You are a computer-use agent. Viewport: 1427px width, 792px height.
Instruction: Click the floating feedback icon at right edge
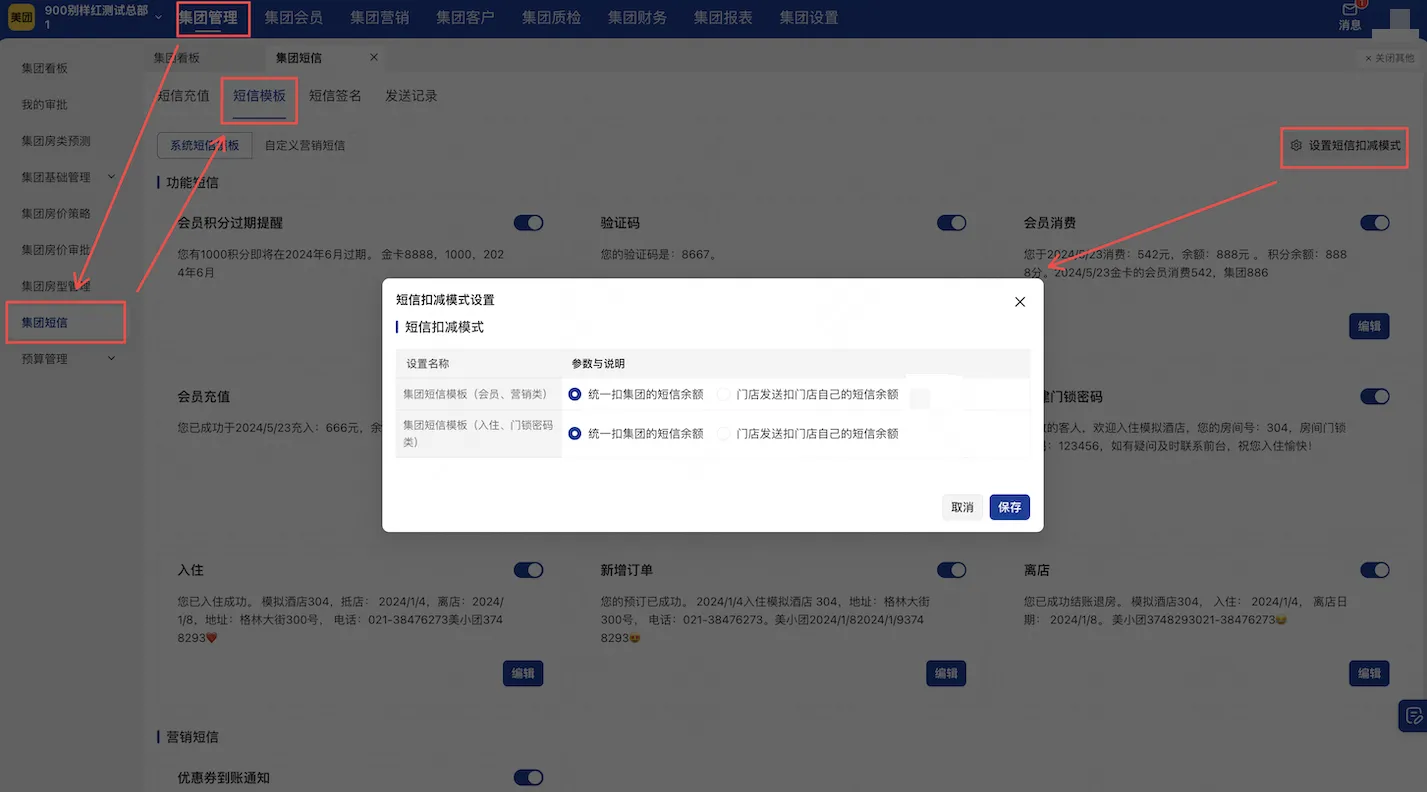coord(1413,715)
